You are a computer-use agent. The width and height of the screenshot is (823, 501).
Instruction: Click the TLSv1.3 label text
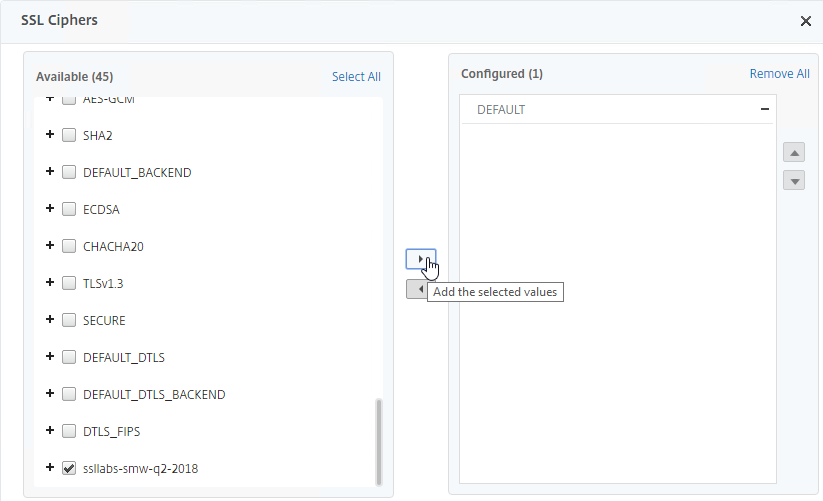click(103, 284)
